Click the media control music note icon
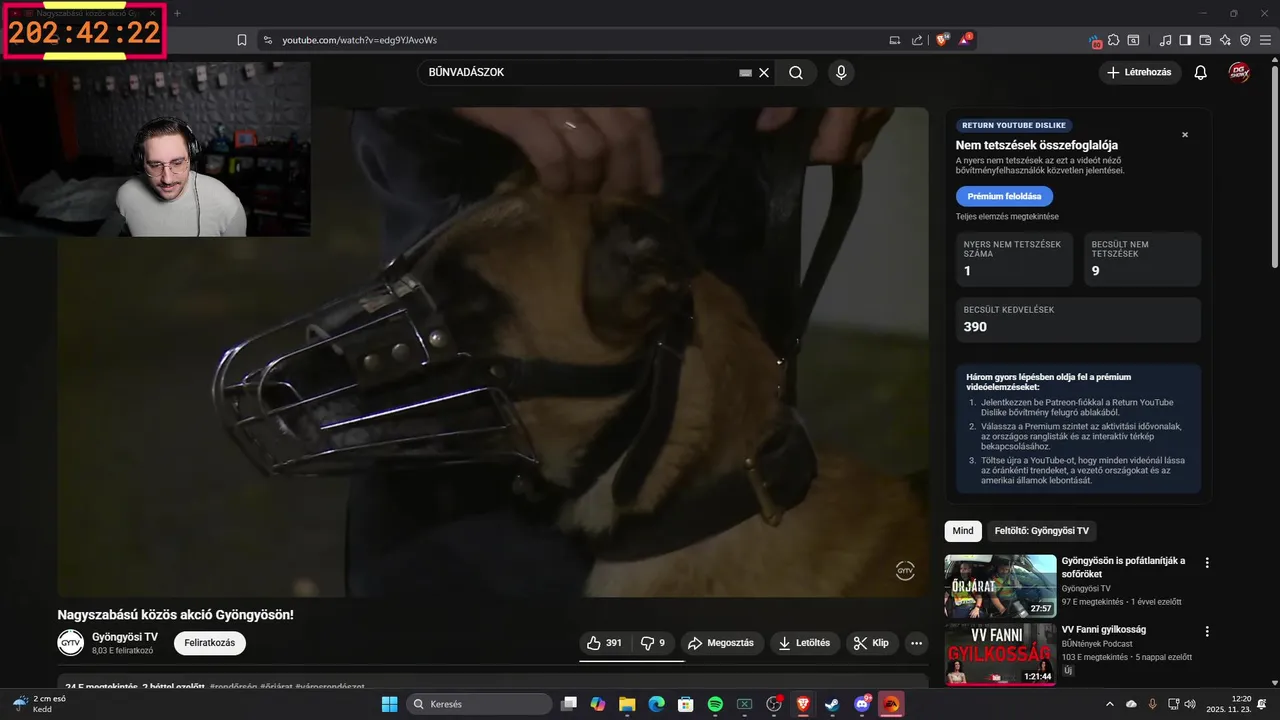 click(1165, 40)
